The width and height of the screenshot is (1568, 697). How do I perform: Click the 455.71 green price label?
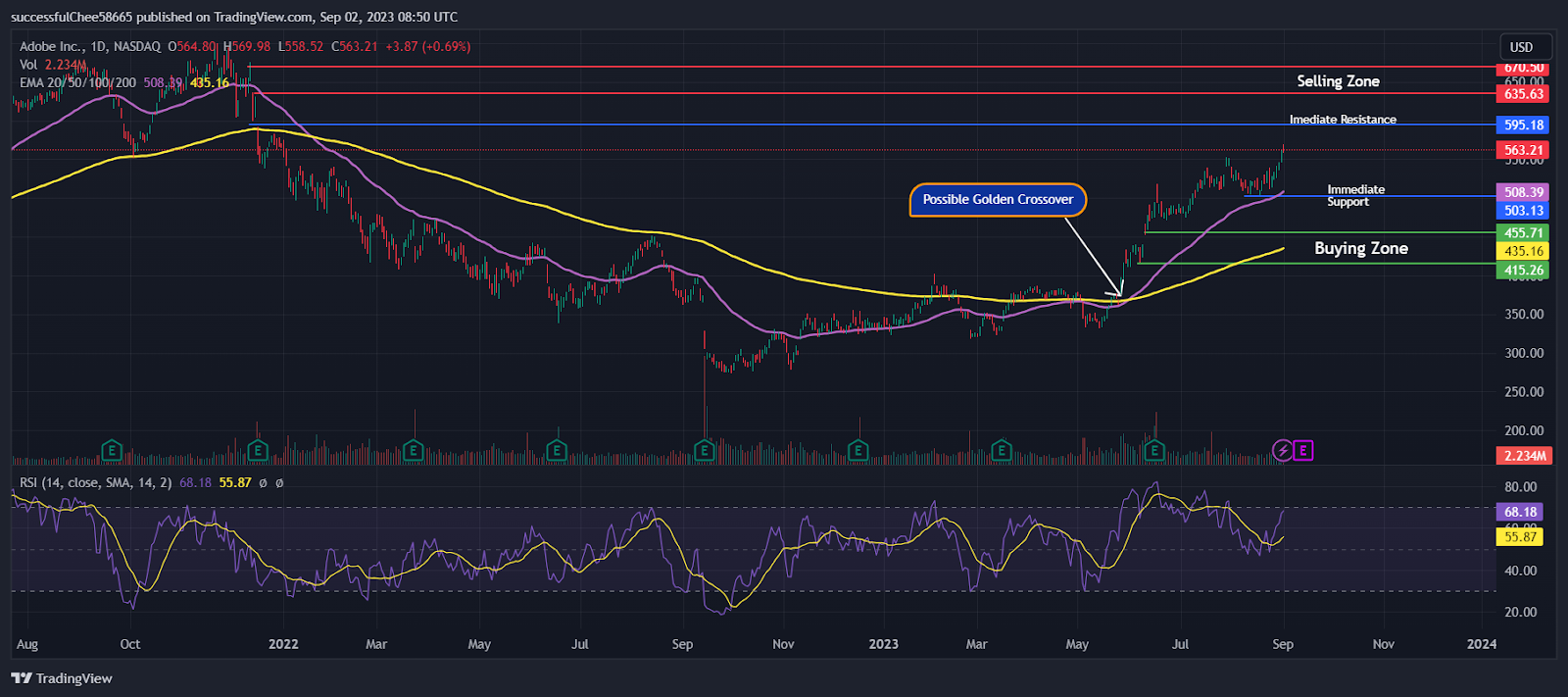1524,233
